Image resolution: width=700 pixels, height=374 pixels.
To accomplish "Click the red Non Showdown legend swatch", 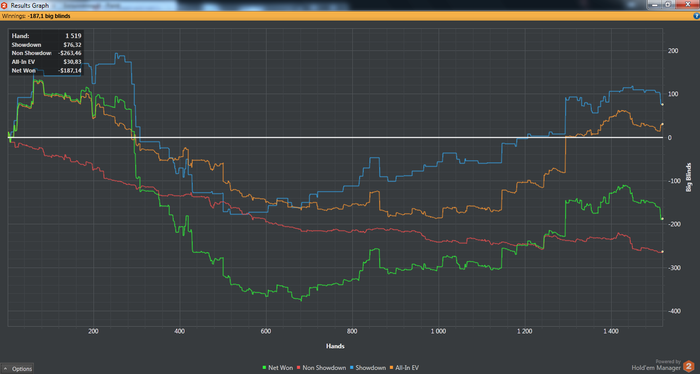I will coord(299,368).
